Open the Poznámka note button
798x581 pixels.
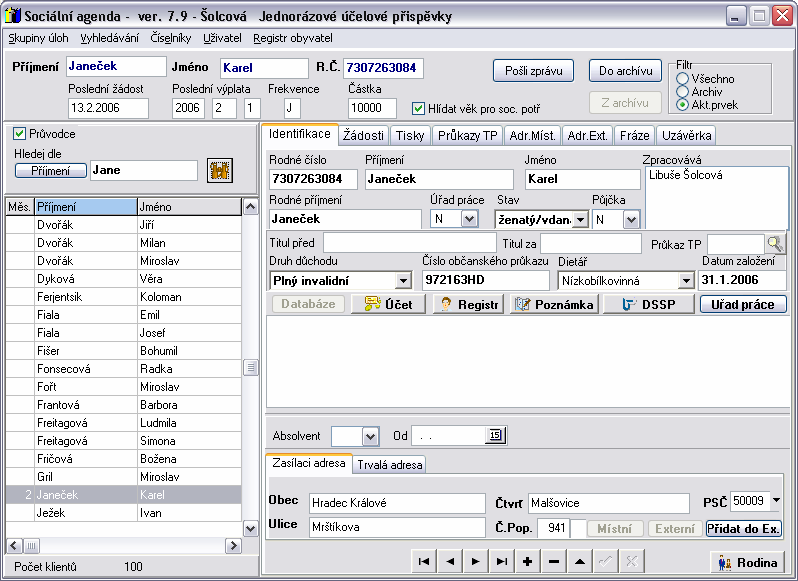click(554, 304)
